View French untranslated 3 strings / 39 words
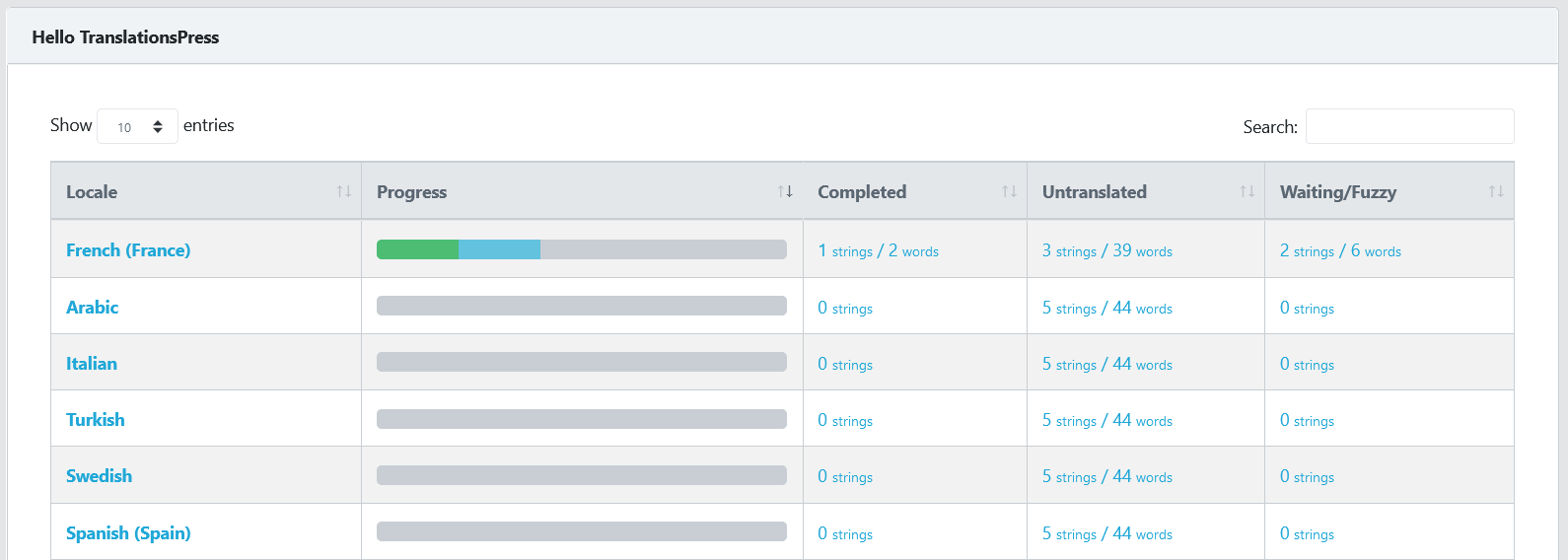This screenshot has width=1568, height=560. coord(1107,250)
